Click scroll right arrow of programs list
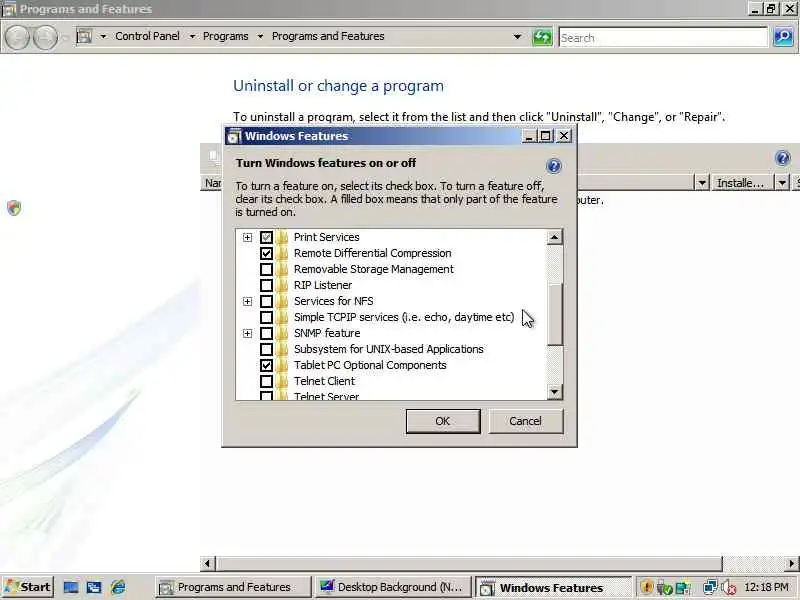The height and width of the screenshot is (600, 800). 791,564
